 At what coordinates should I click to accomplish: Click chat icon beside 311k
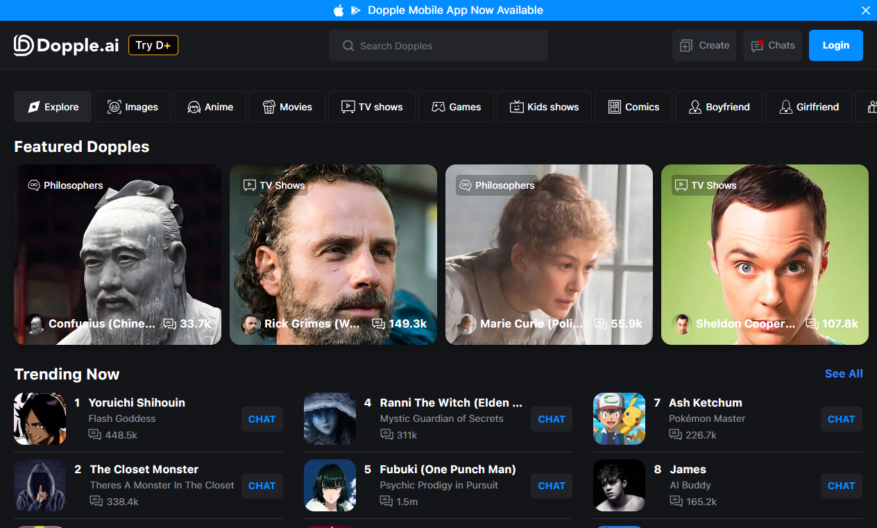click(386, 435)
